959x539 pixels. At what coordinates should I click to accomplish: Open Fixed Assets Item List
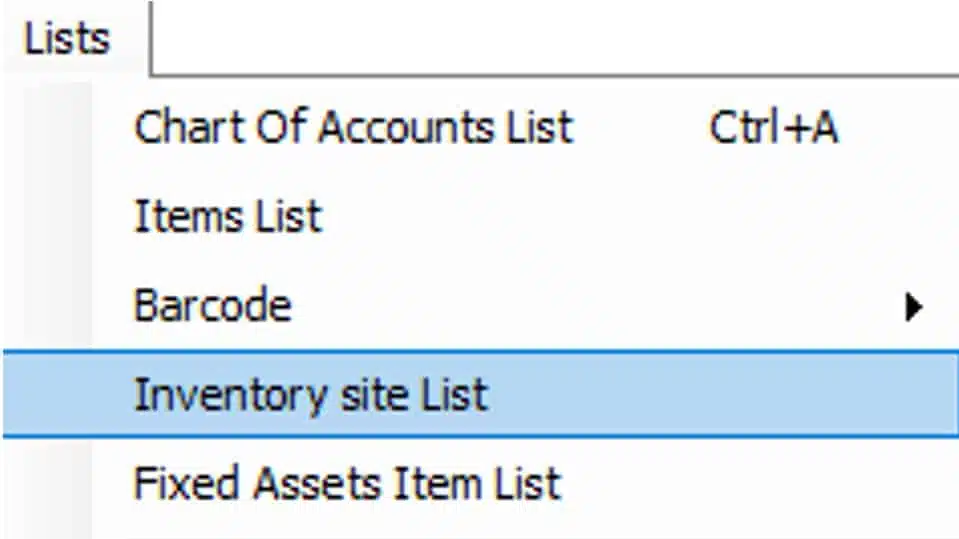(347, 484)
